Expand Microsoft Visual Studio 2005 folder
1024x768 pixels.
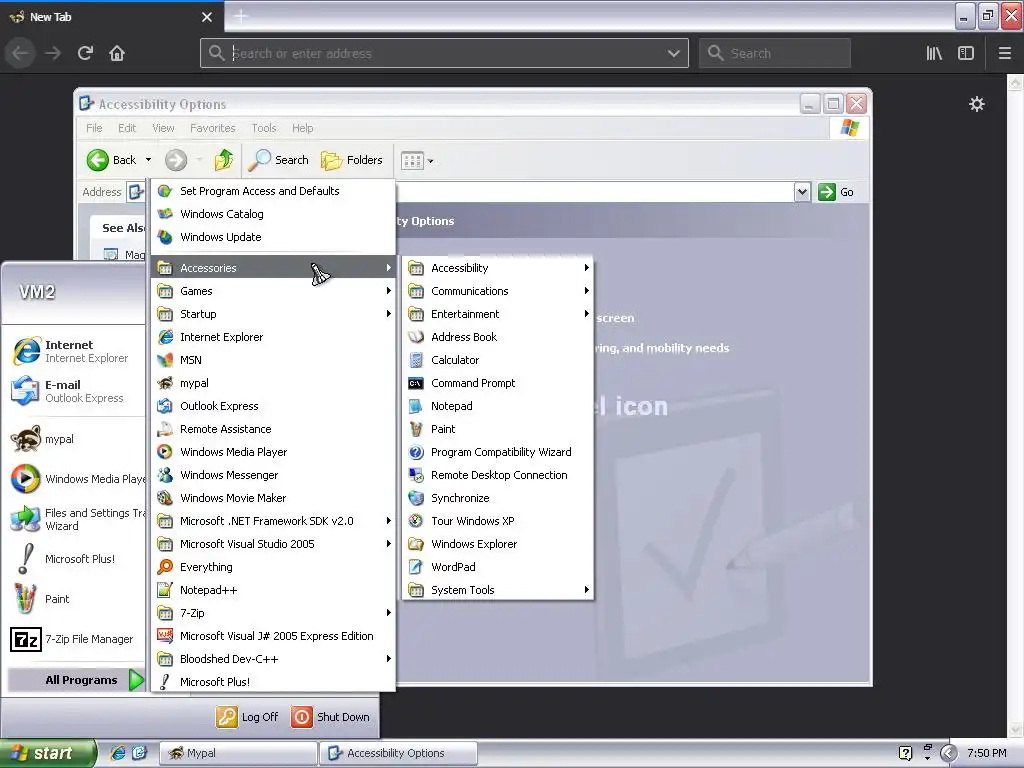tap(273, 544)
